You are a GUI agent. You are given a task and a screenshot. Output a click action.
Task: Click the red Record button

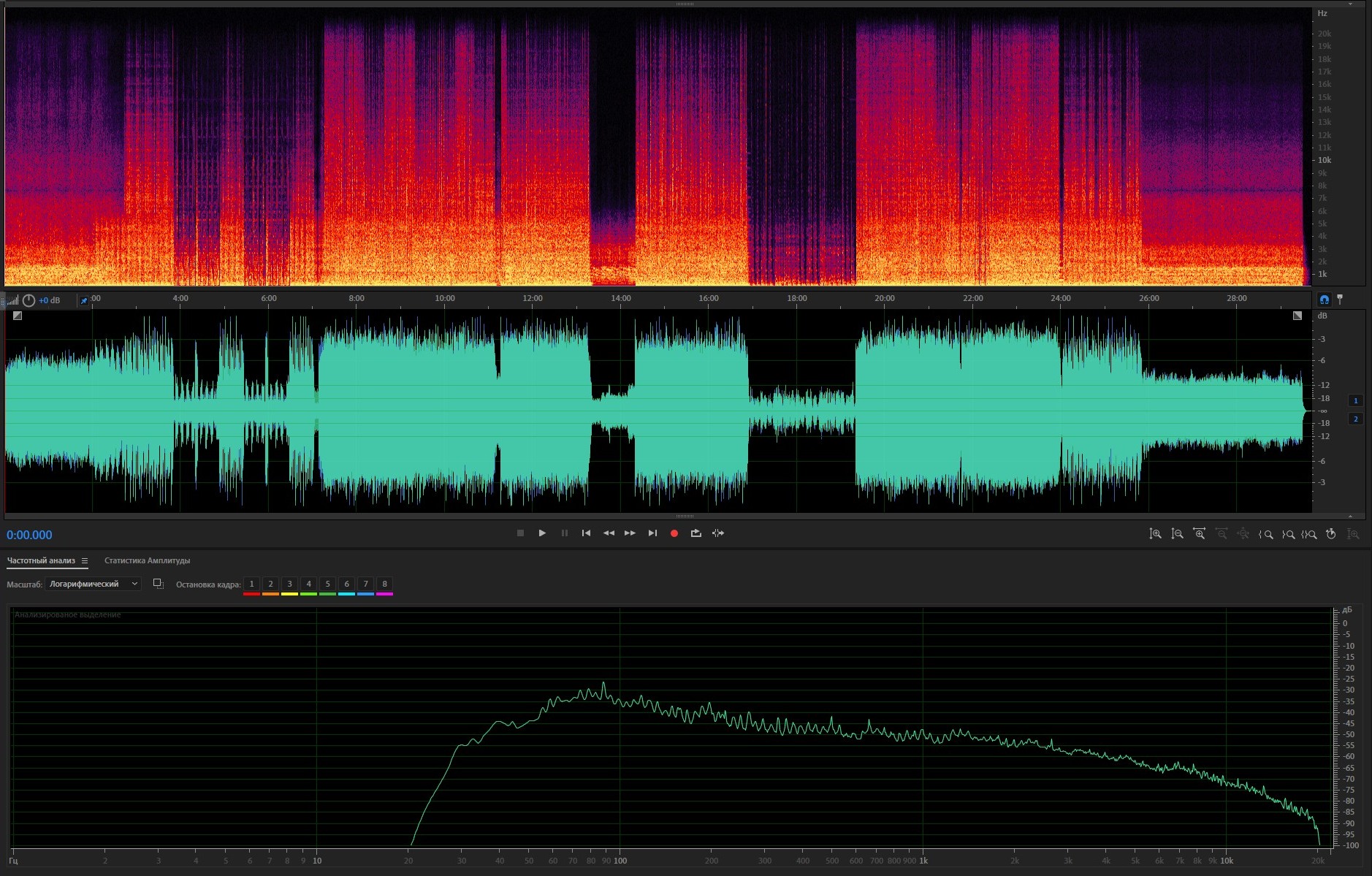tap(674, 533)
